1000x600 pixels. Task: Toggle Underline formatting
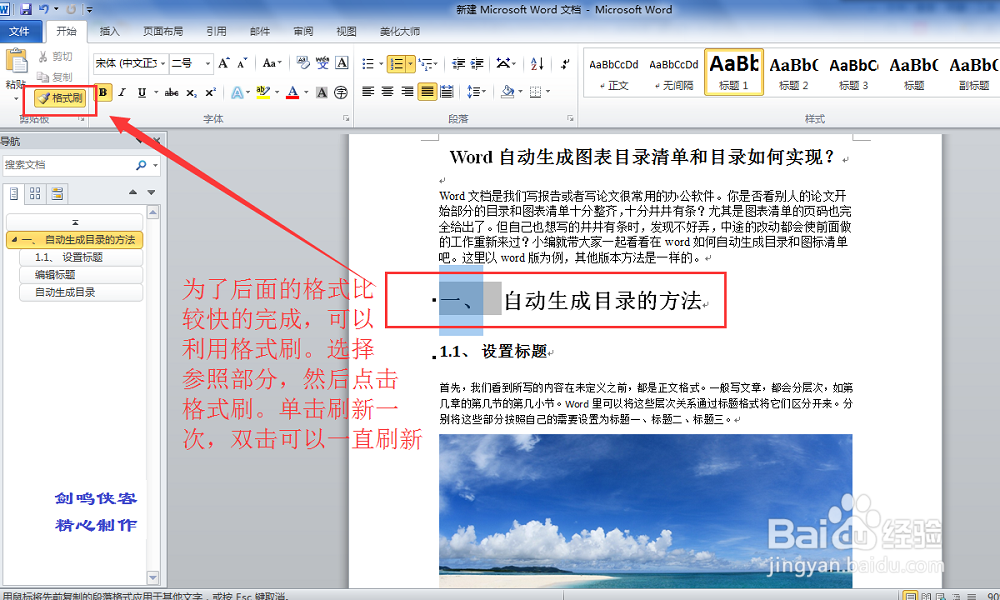click(142, 92)
